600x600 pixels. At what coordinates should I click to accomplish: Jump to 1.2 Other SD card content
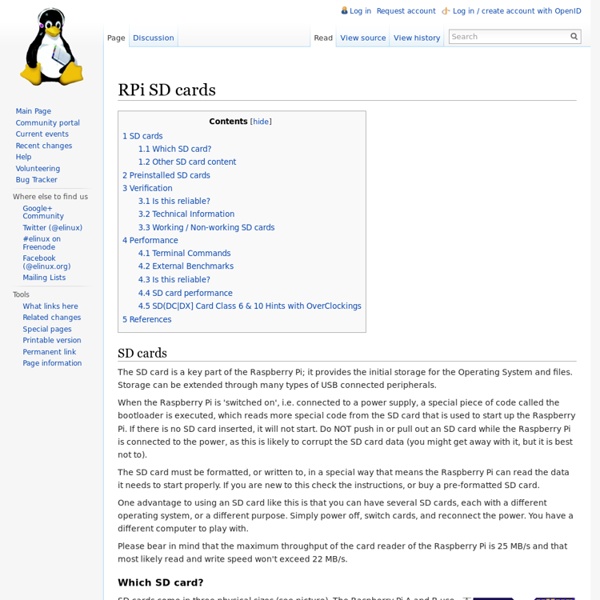coord(187,162)
